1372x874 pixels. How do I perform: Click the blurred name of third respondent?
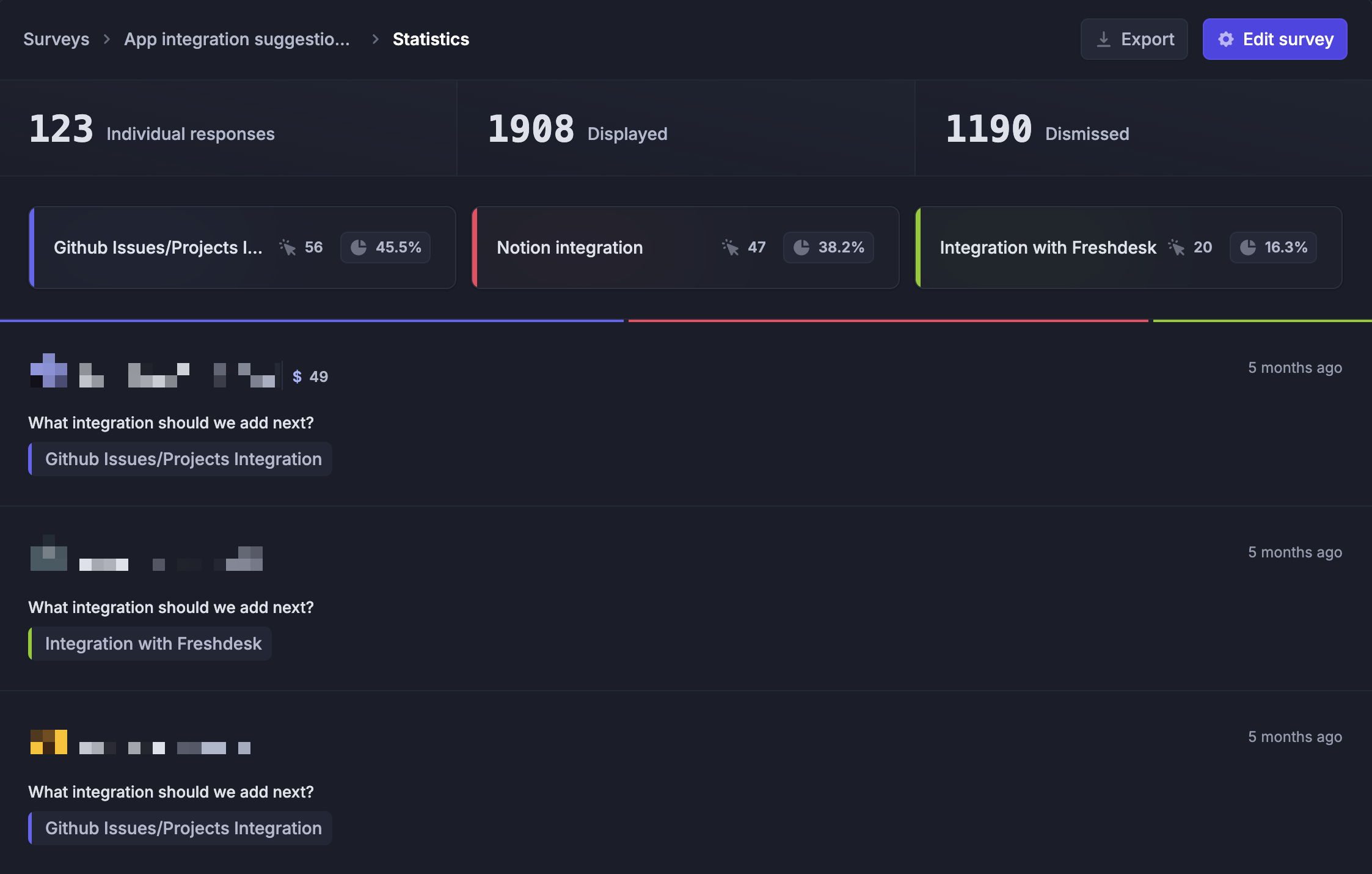165,748
